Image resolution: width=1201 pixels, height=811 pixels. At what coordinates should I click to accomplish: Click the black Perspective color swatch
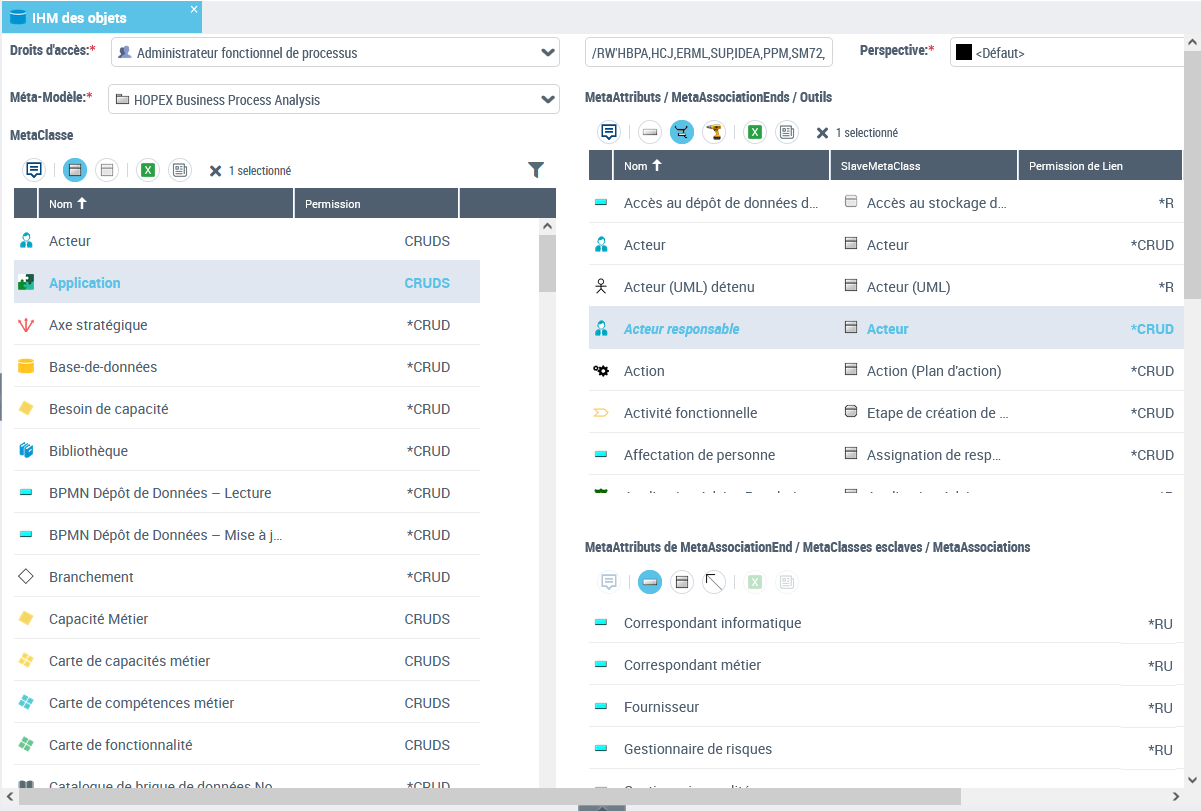click(964, 53)
